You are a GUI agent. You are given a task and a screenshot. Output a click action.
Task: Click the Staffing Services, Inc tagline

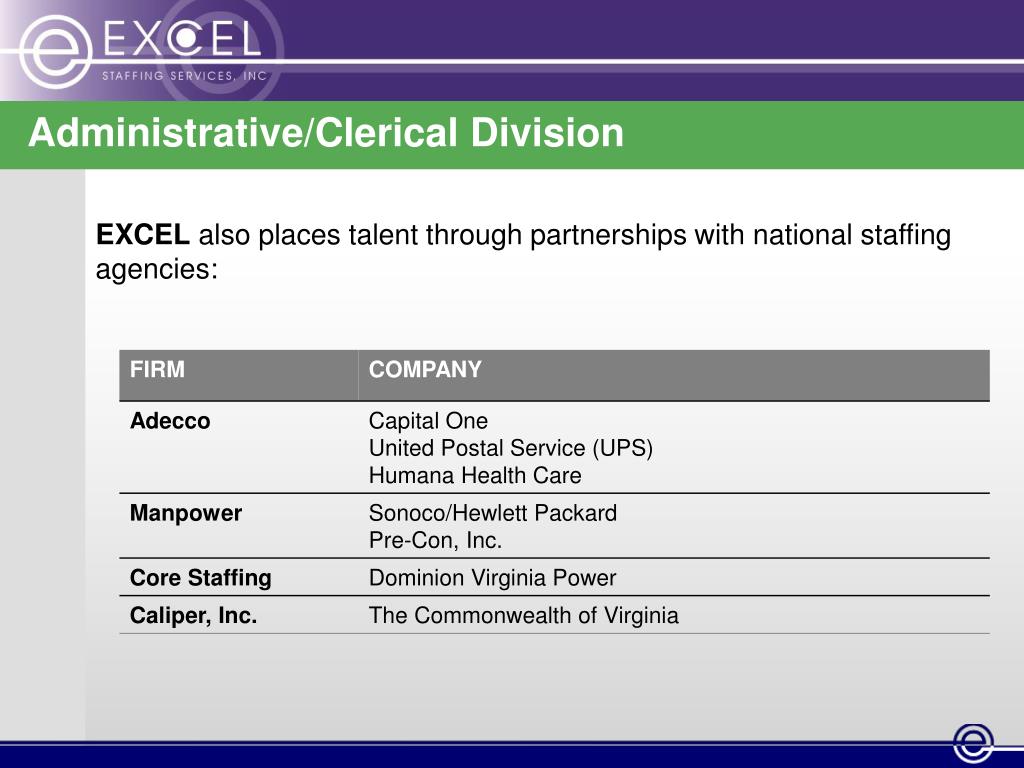click(183, 76)
